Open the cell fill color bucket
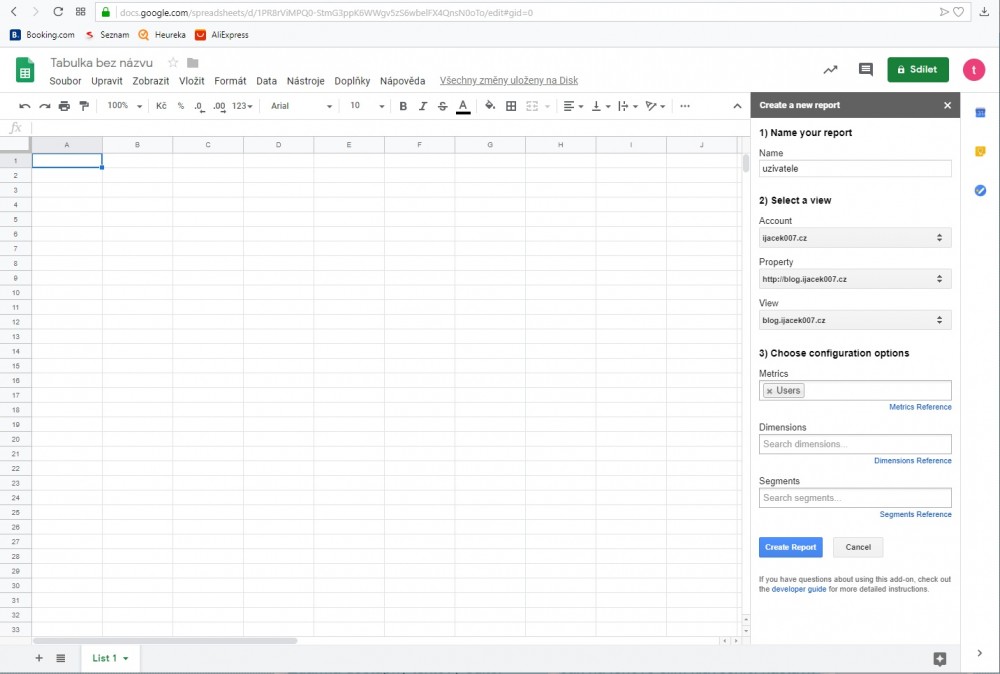Image resolution: width=1000 pixels, height=674 pixels. pos(490,106)
